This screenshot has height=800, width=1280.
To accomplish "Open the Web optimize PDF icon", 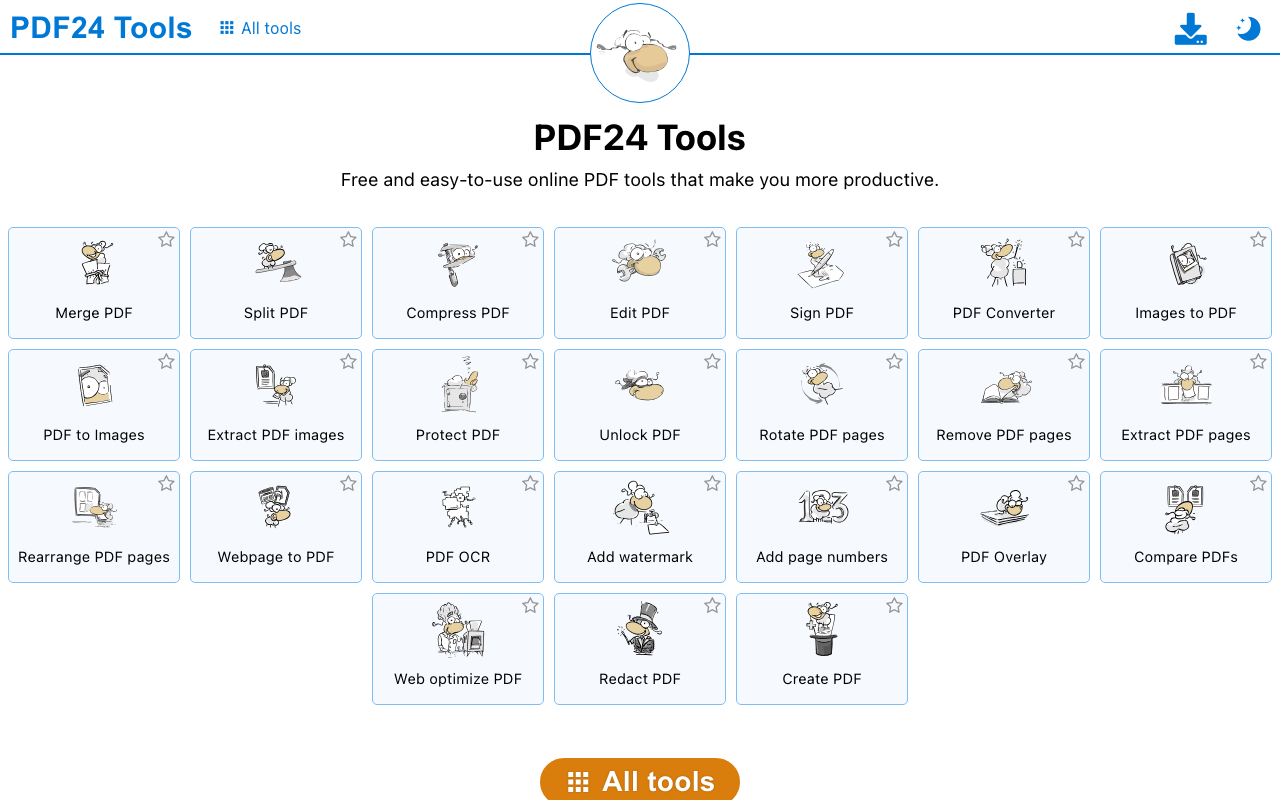I will tap(458, 629).
